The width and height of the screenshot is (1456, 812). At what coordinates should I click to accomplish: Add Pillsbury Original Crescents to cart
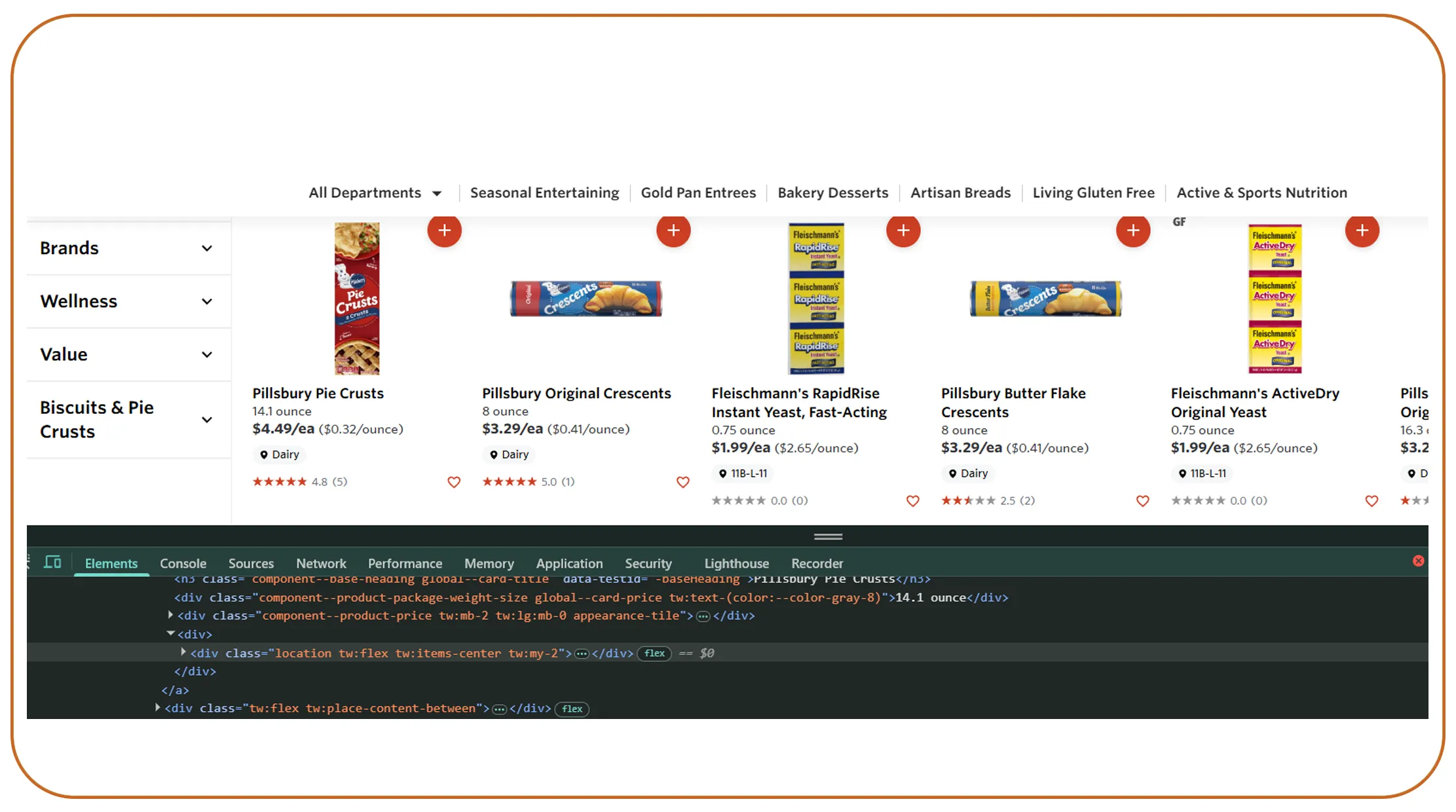pos(673,231)
